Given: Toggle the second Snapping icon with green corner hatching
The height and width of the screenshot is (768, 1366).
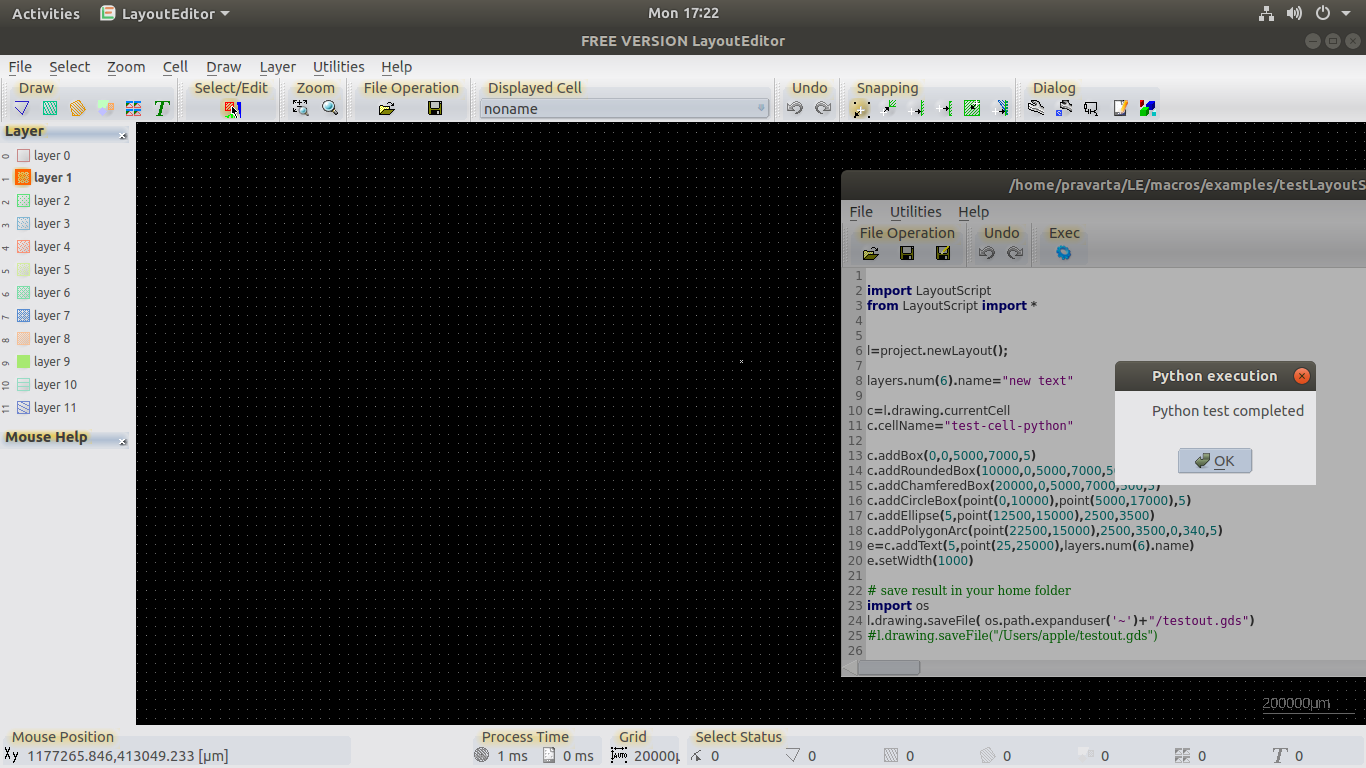Looking at the screenshot, I should pos(889,108).
